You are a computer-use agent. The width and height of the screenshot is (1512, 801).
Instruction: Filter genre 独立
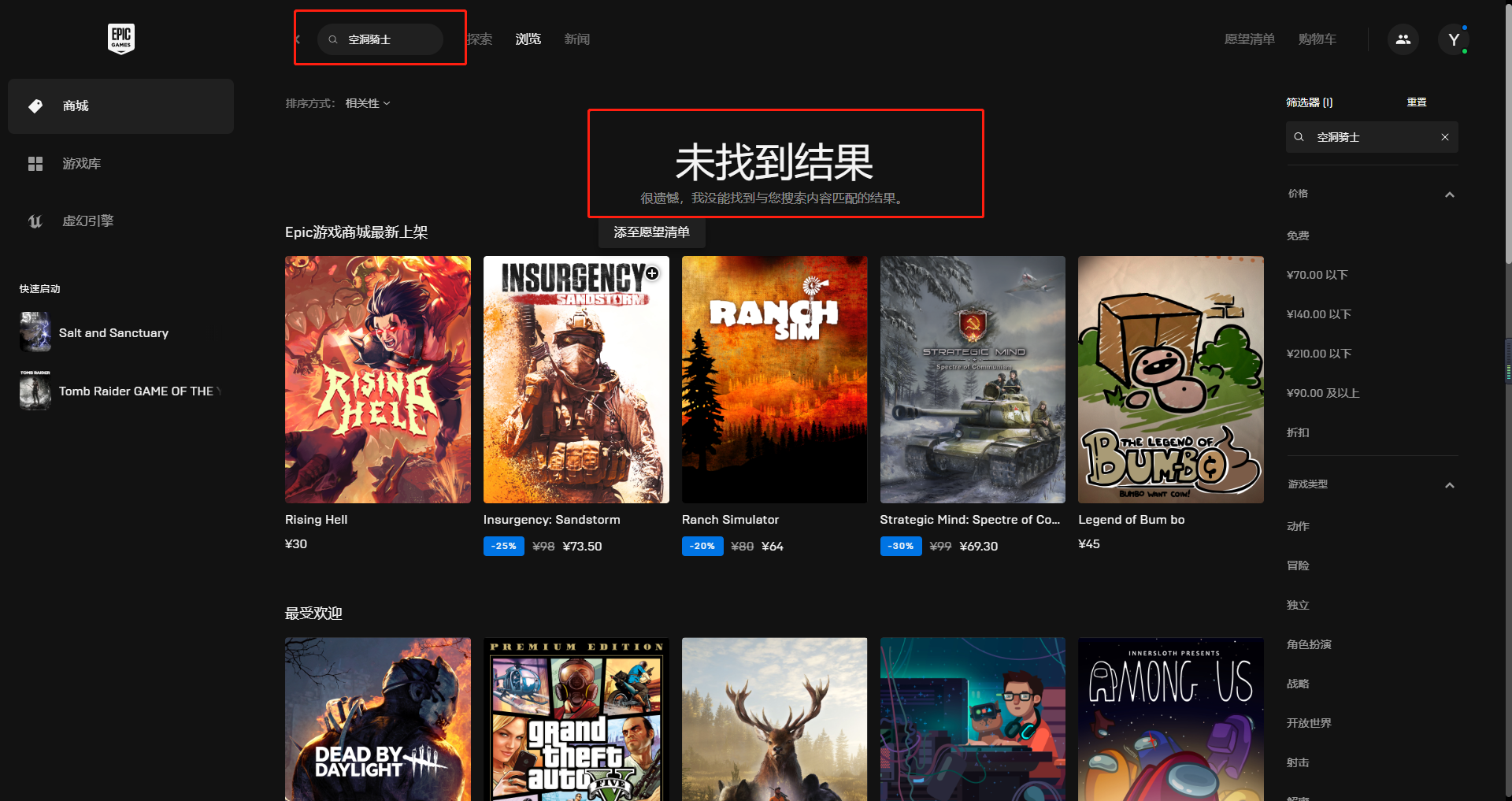tap(1298, 605)
